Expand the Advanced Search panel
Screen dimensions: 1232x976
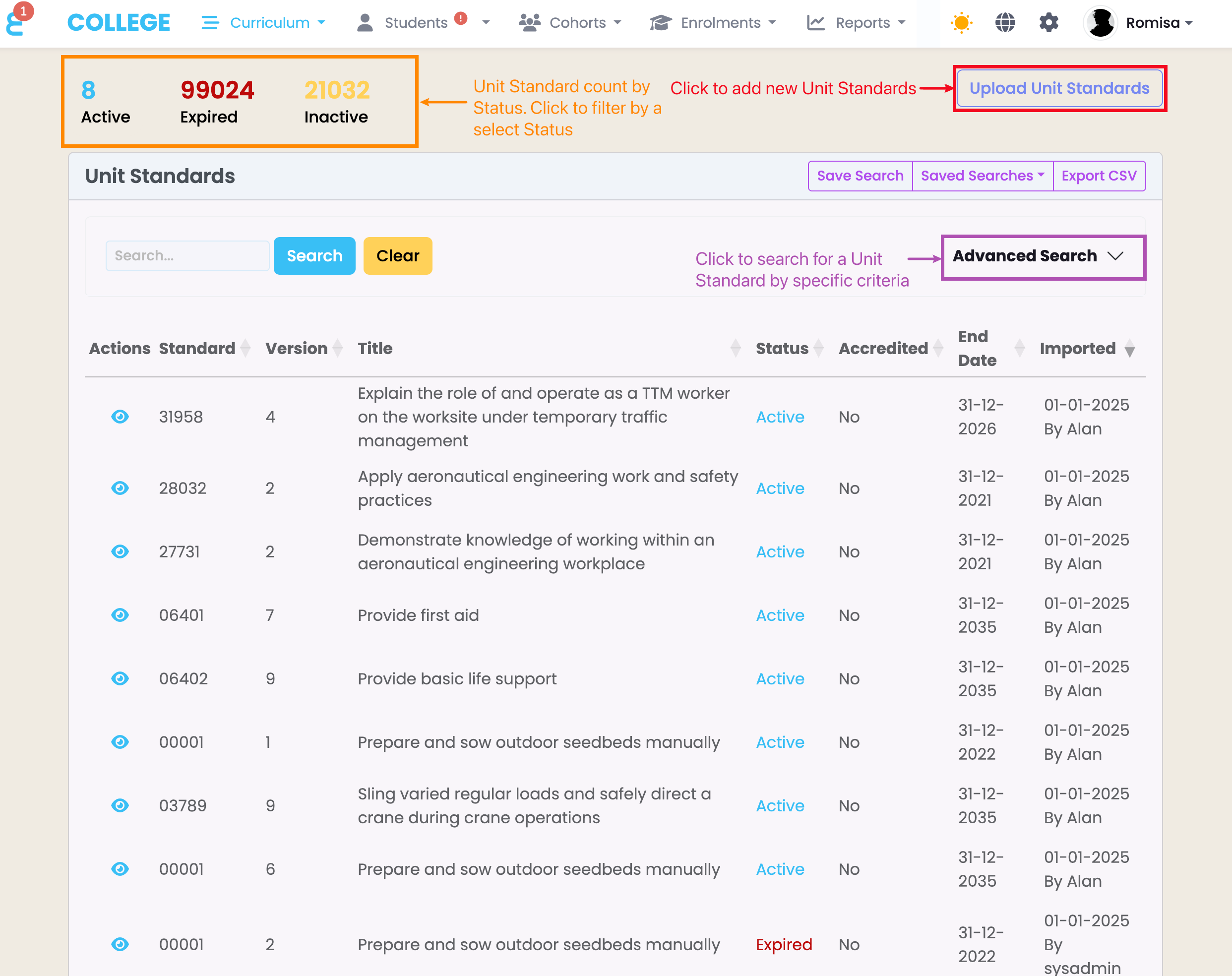[x=1042, y=256]
